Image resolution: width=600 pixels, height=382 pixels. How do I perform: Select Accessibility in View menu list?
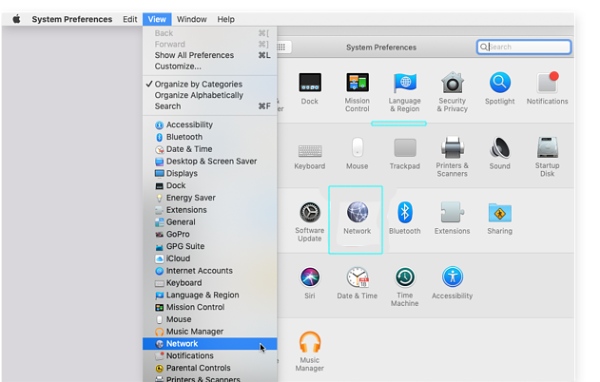[210, 125]
